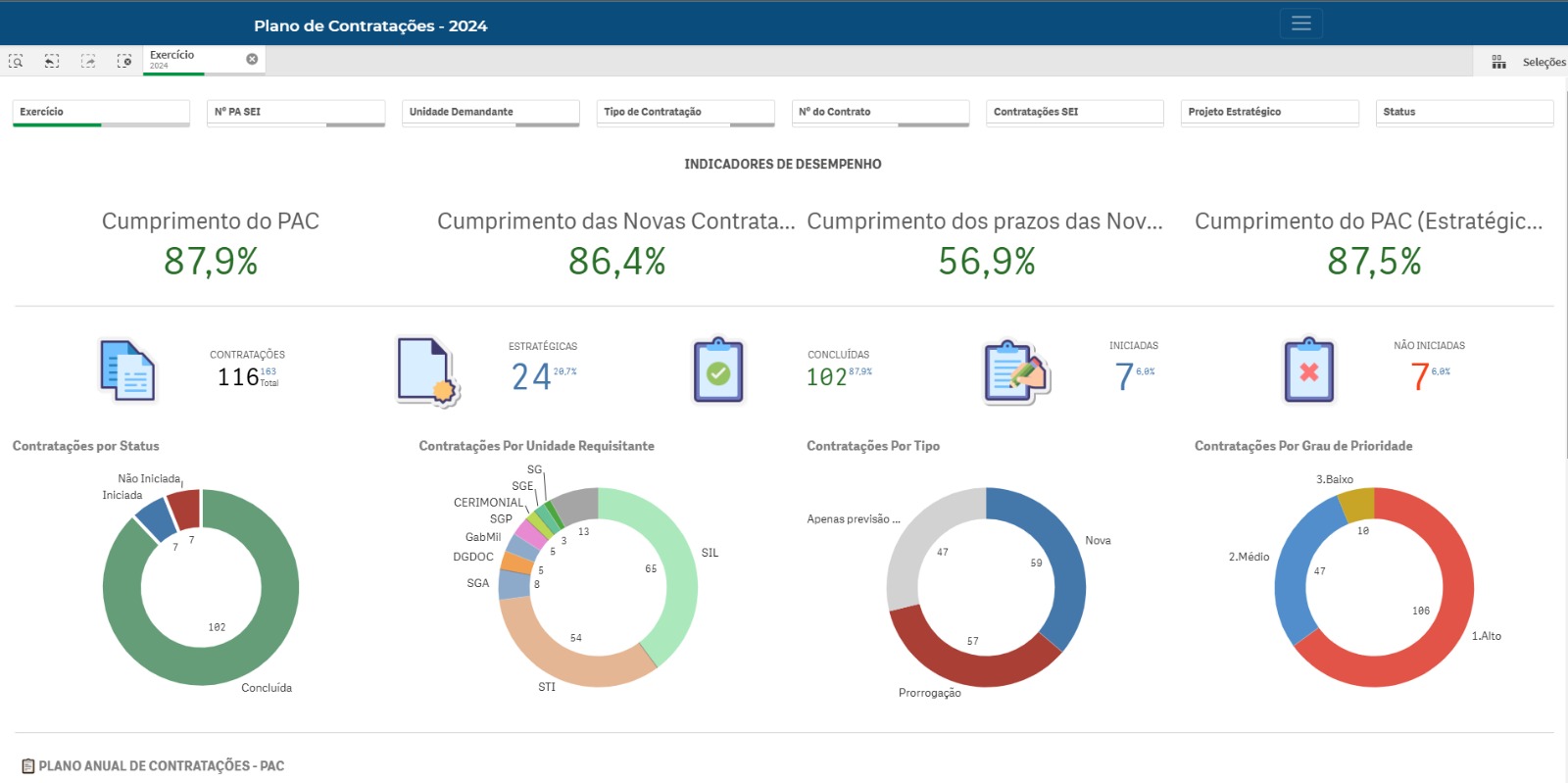Click the blue 7 iniciadas value
Image resolution: width=1568 pixels, height=783 pixels.
coord(1124,377)
